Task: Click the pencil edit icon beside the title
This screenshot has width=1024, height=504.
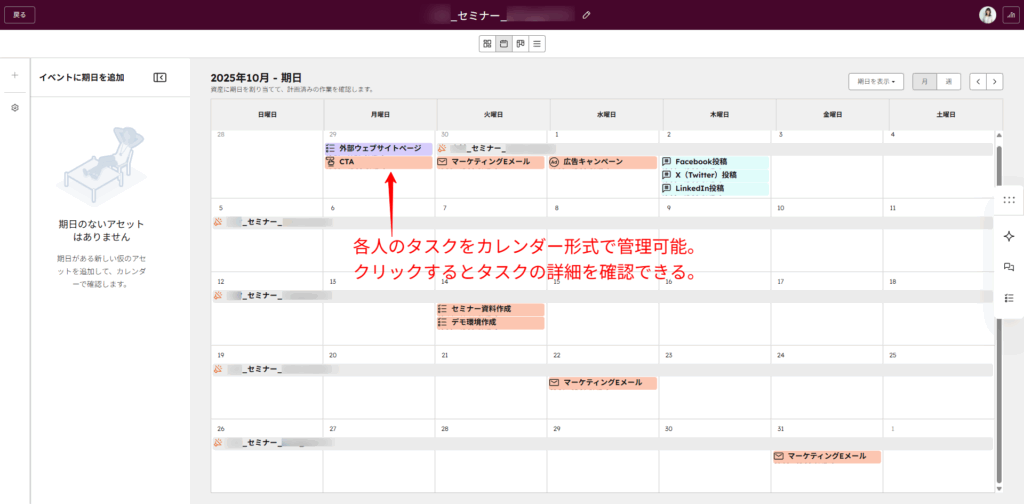Action: (586, 14)
